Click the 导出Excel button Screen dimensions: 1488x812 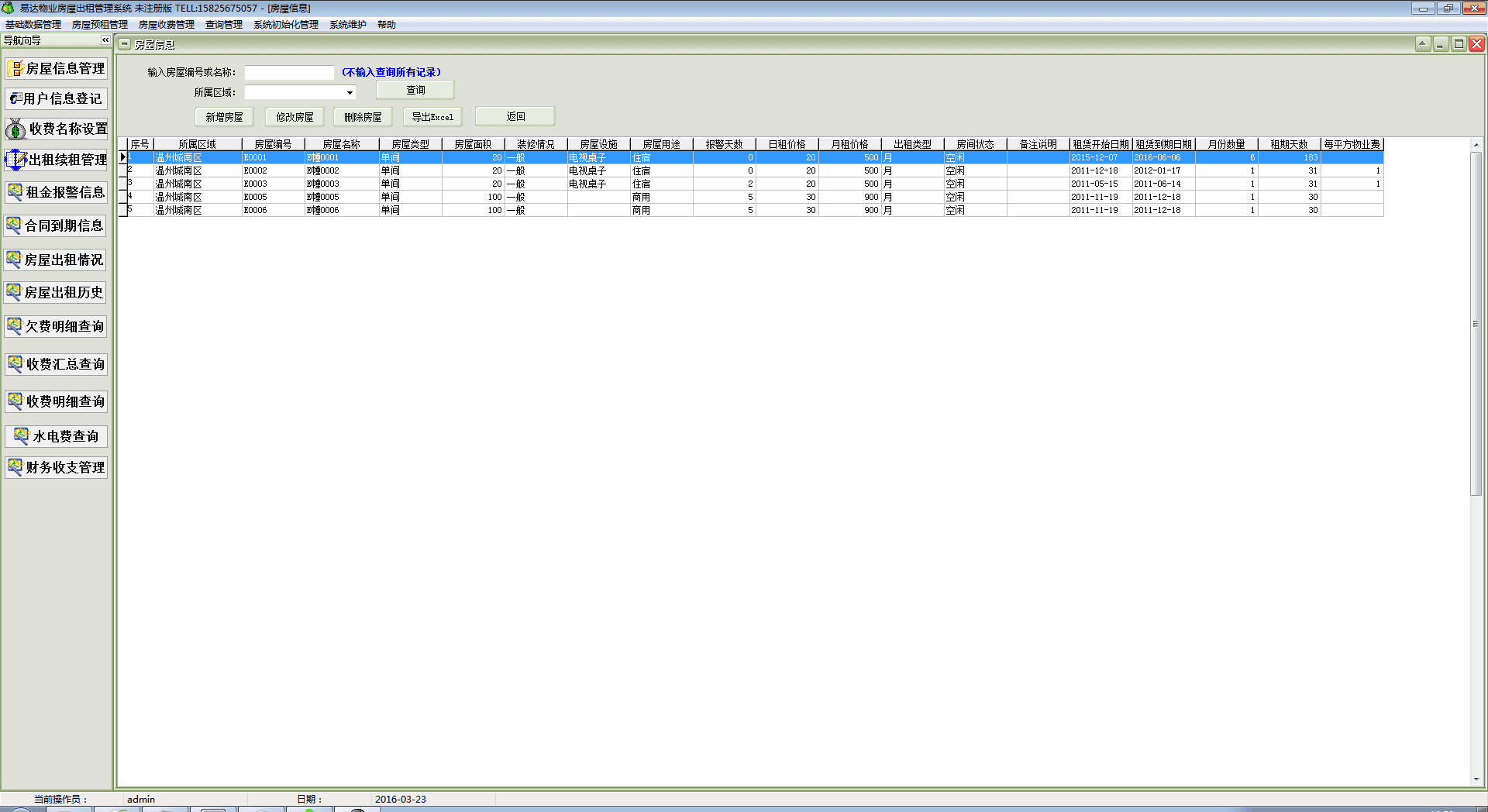(432, 117)
